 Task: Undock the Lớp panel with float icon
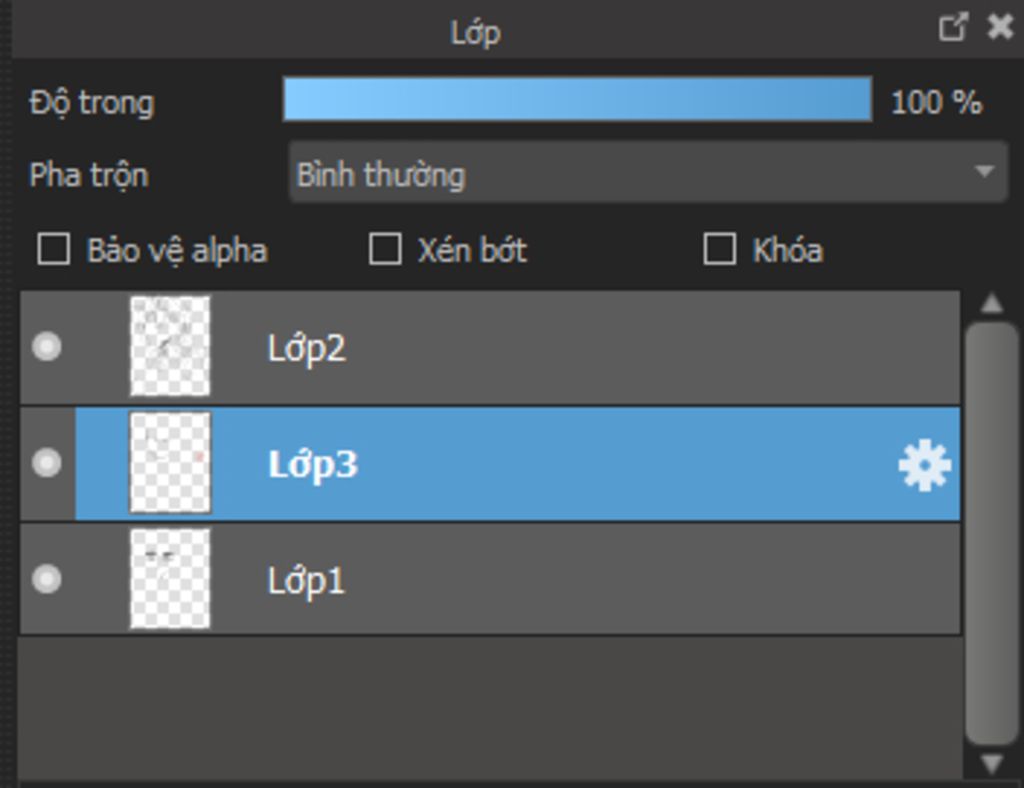pyautogui.click(x=953, y=27)
